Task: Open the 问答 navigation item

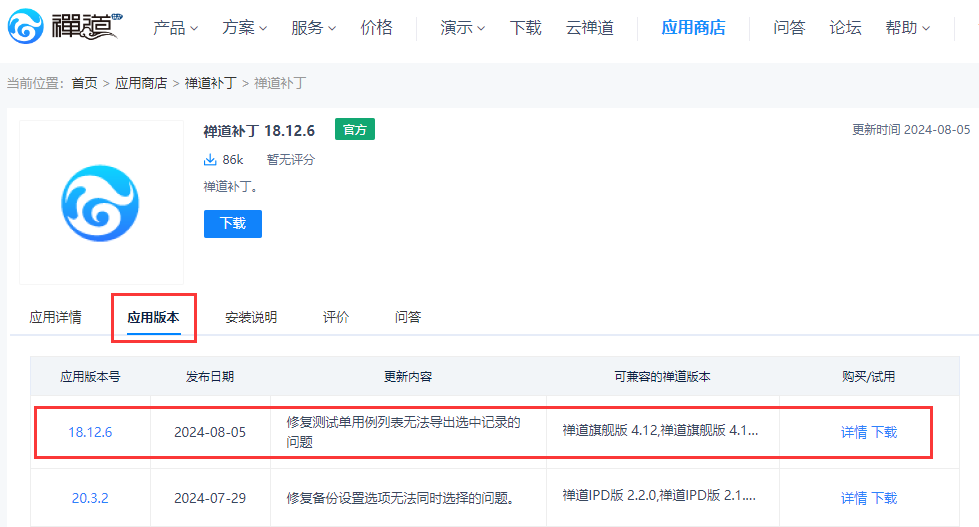Action: 789,27
